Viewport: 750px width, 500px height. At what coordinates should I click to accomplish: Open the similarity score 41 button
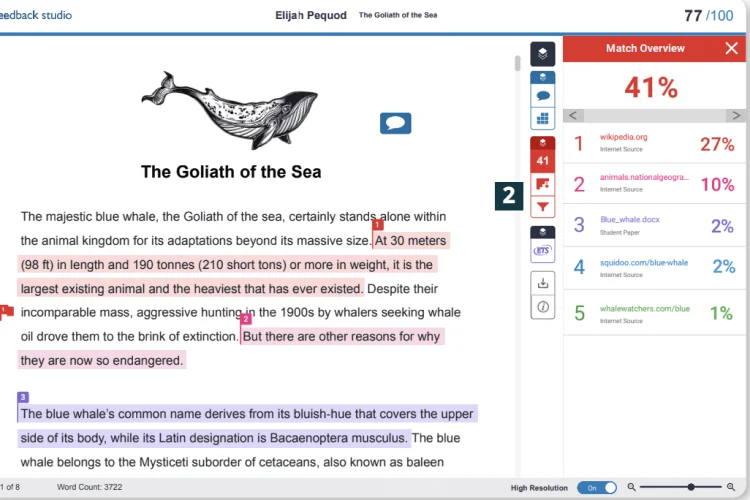[542, 161]
